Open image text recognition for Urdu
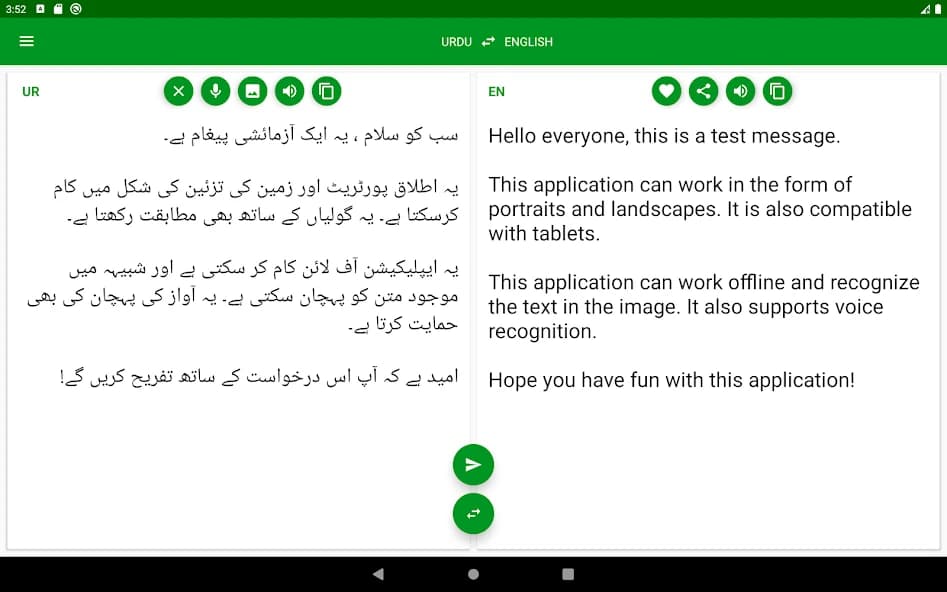This screenshot has width=947, height=592. [252, 91]
